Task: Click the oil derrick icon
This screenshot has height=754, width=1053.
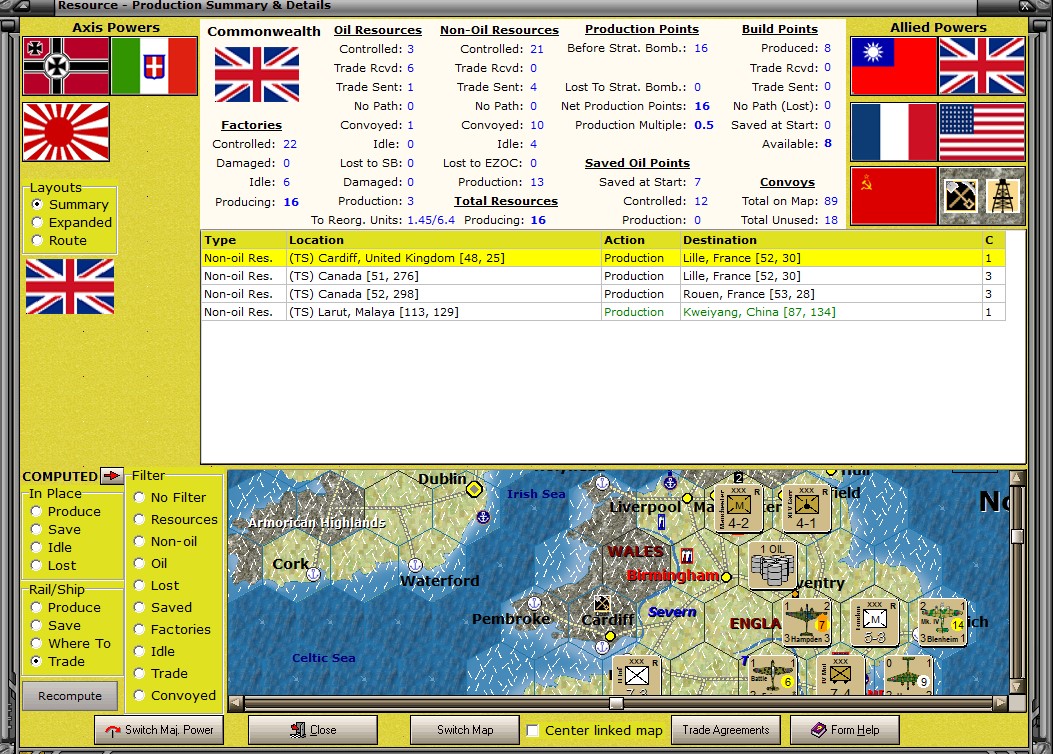Action: [1003, 196]
